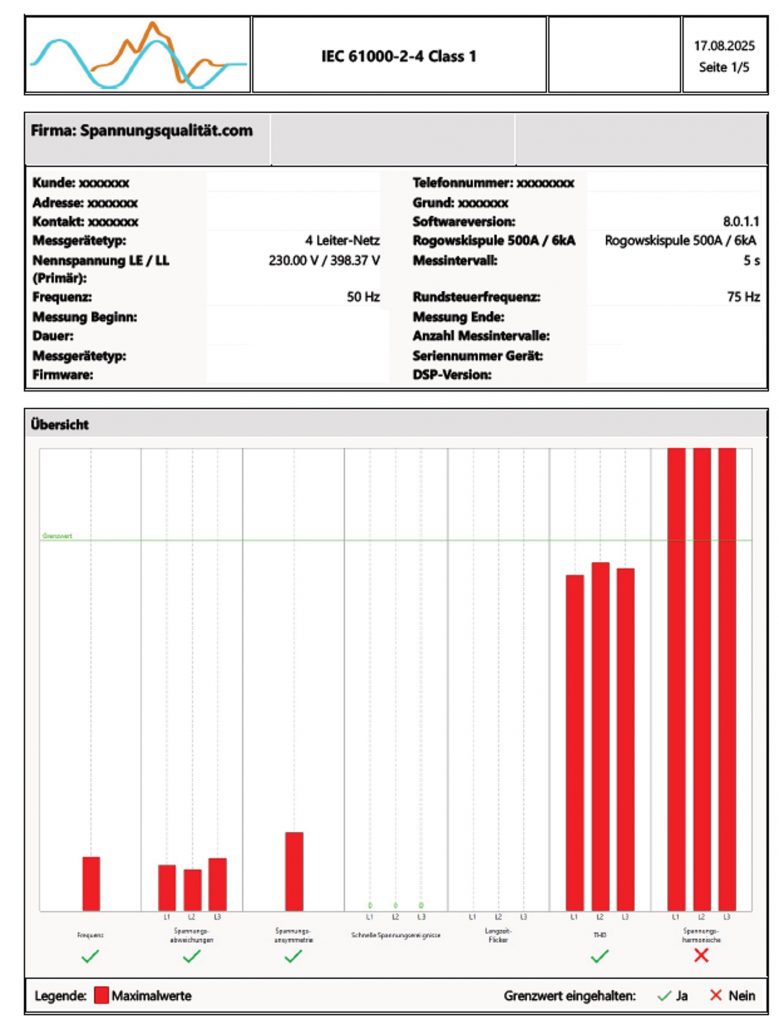Click the red X under Spannungsharmonische
This screenshot has height=1024, width=779.
pos(701,956)
